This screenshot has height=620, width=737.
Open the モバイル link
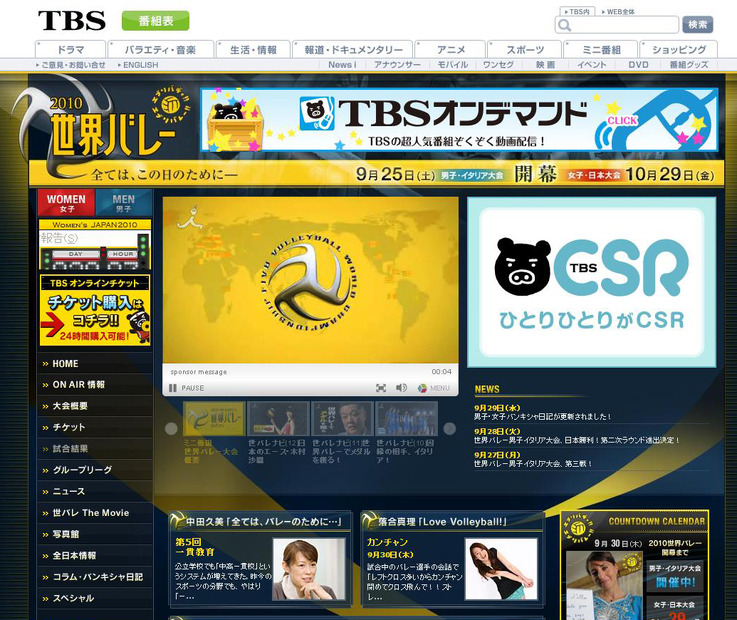[x=453, y=65]
